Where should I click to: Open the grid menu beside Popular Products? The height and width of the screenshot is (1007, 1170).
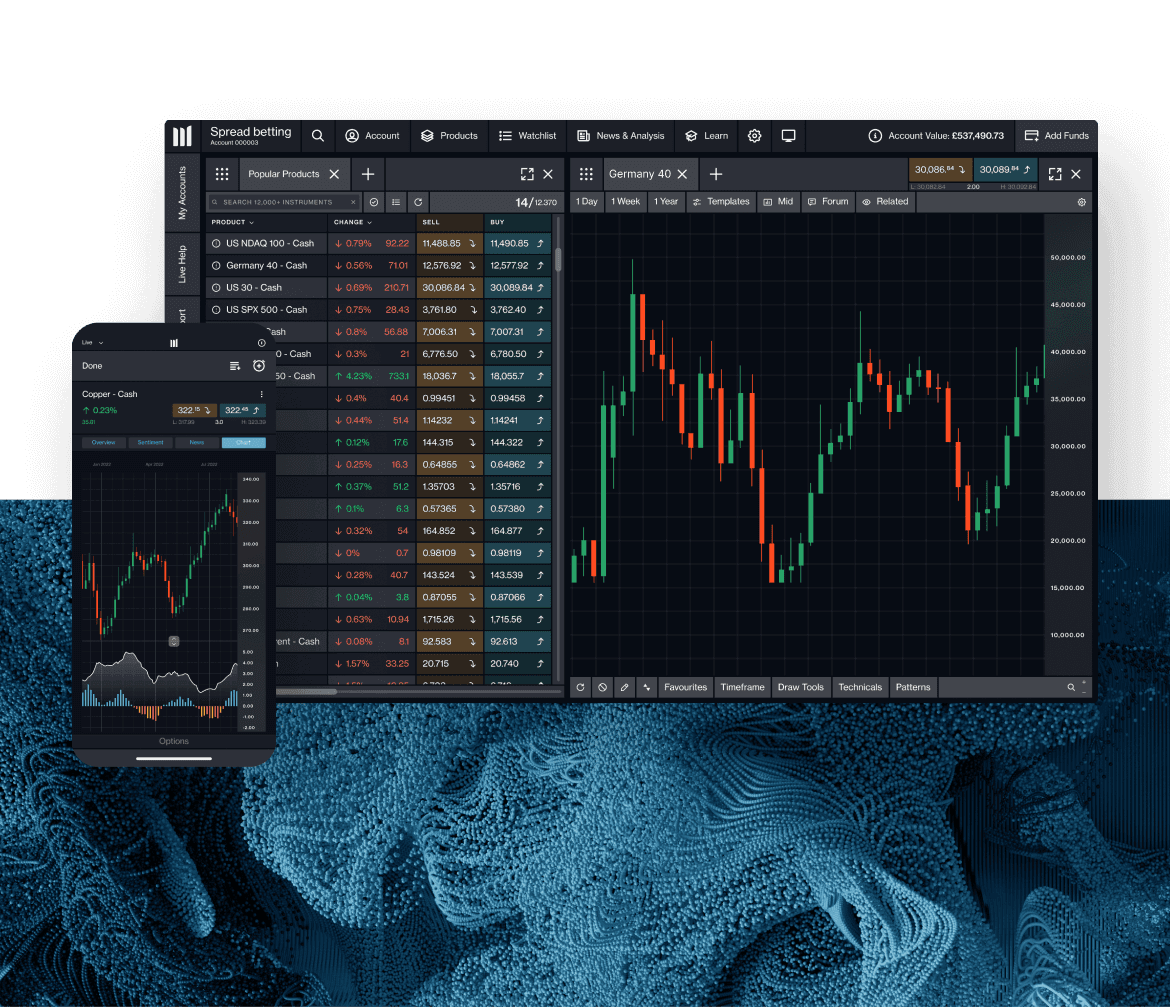pyautogui.click(x=222, y=174)
